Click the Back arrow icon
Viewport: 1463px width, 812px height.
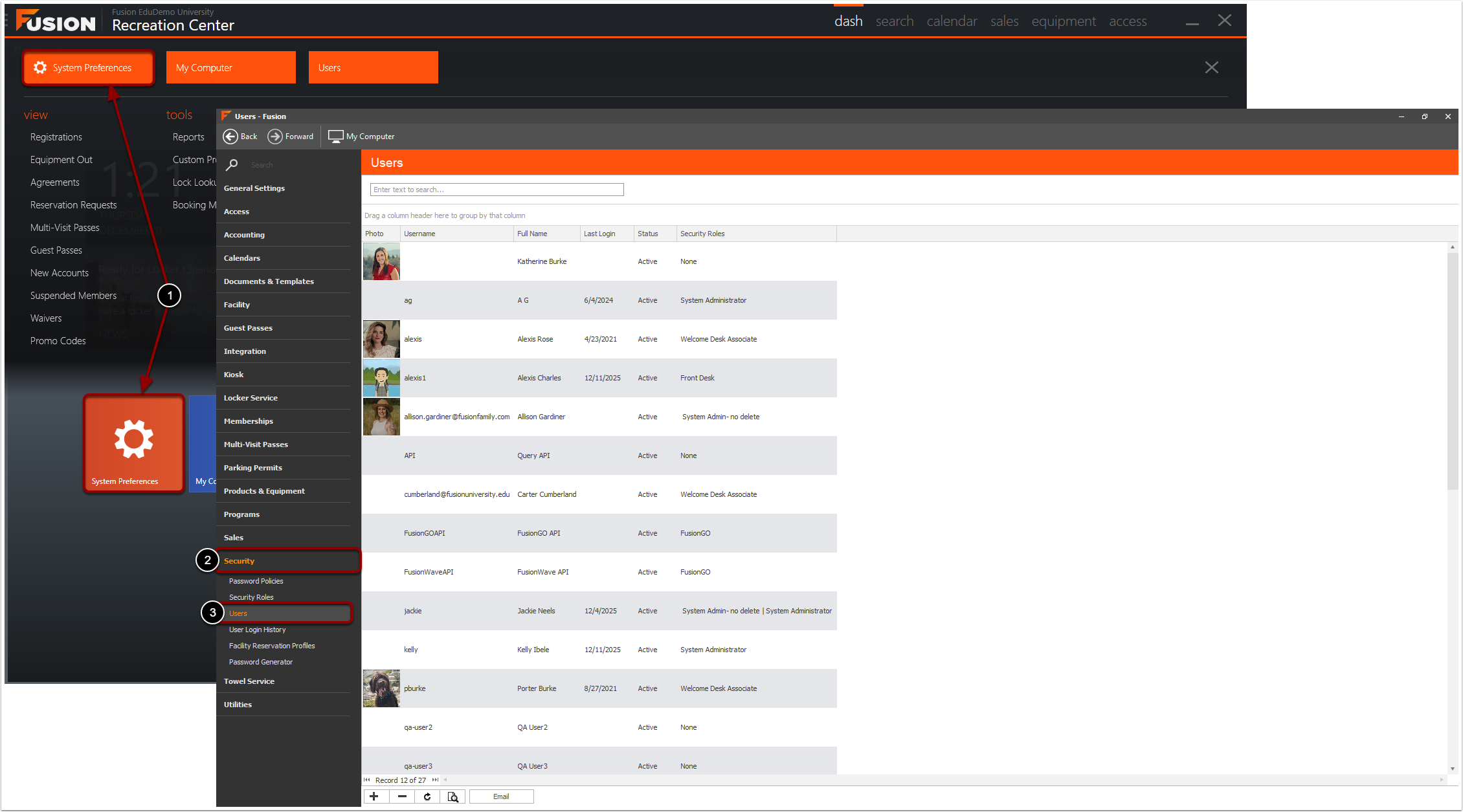click(x=230, y=137)
